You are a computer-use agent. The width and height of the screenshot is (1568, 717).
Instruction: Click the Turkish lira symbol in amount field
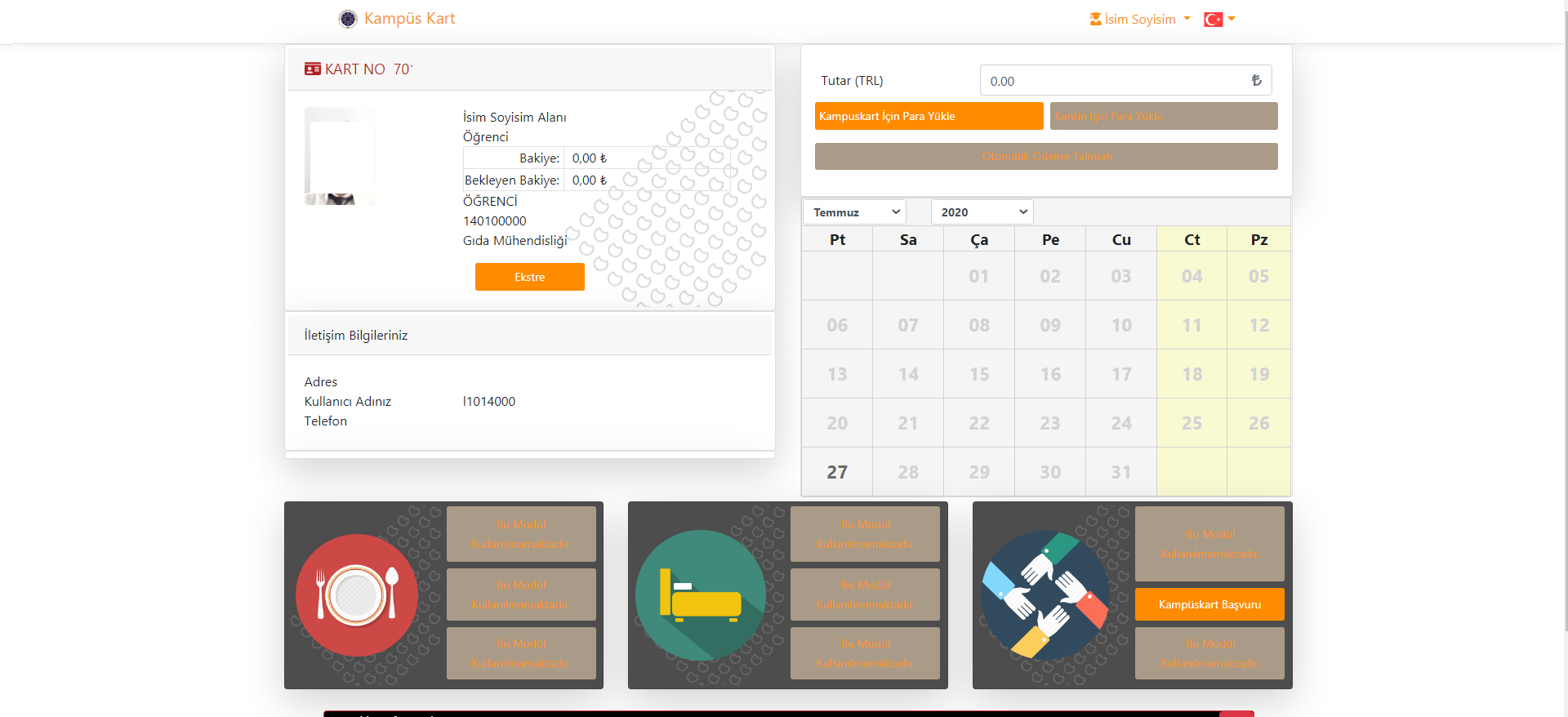click(x=1256, y=80)
